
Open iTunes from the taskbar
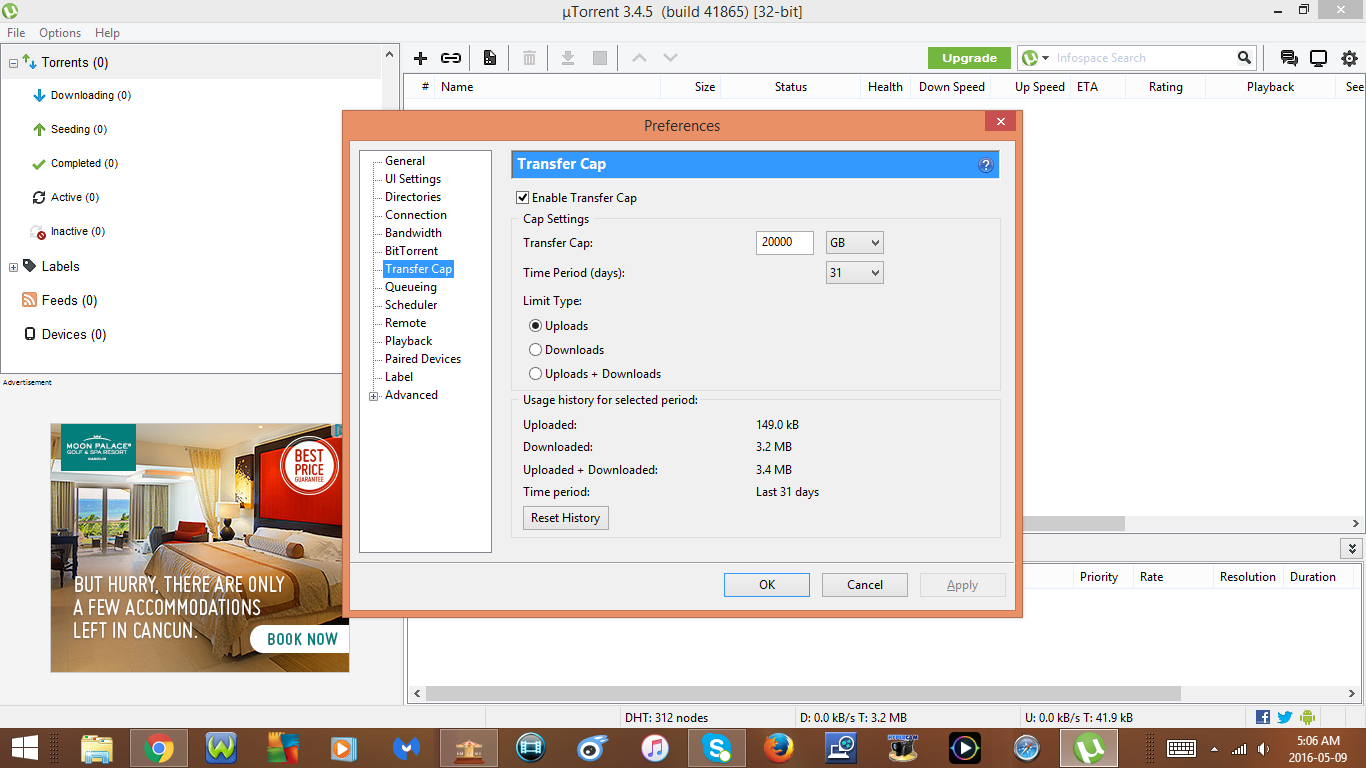654,748
